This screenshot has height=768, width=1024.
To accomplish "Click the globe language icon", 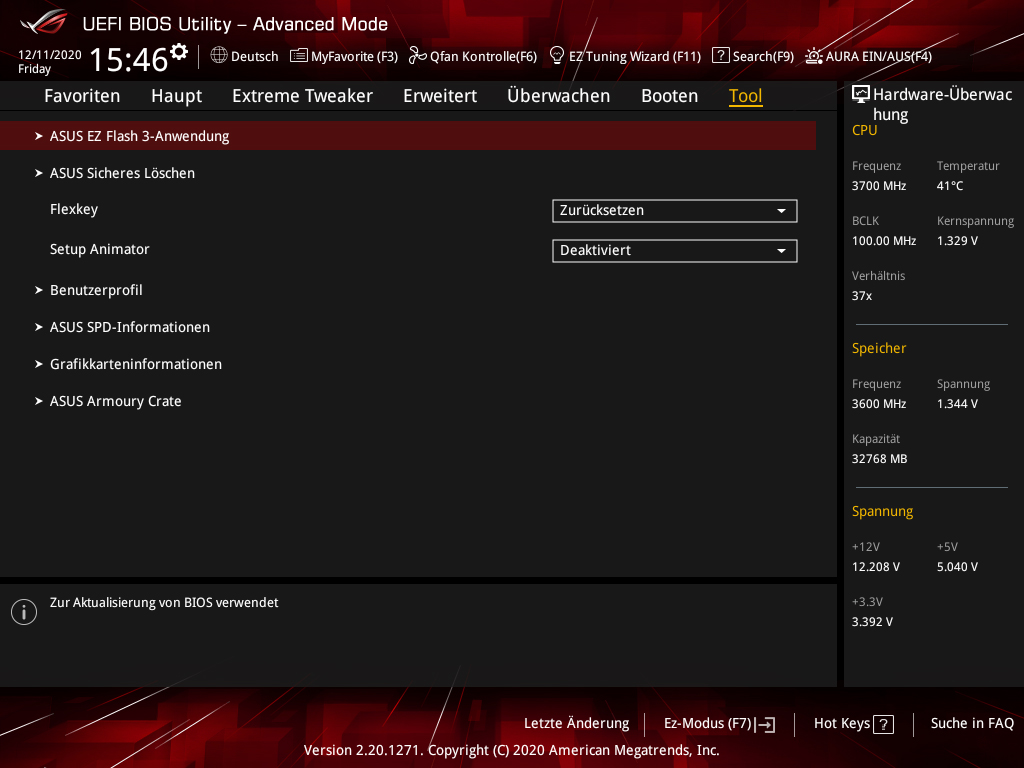I will (x=219, y=56).
